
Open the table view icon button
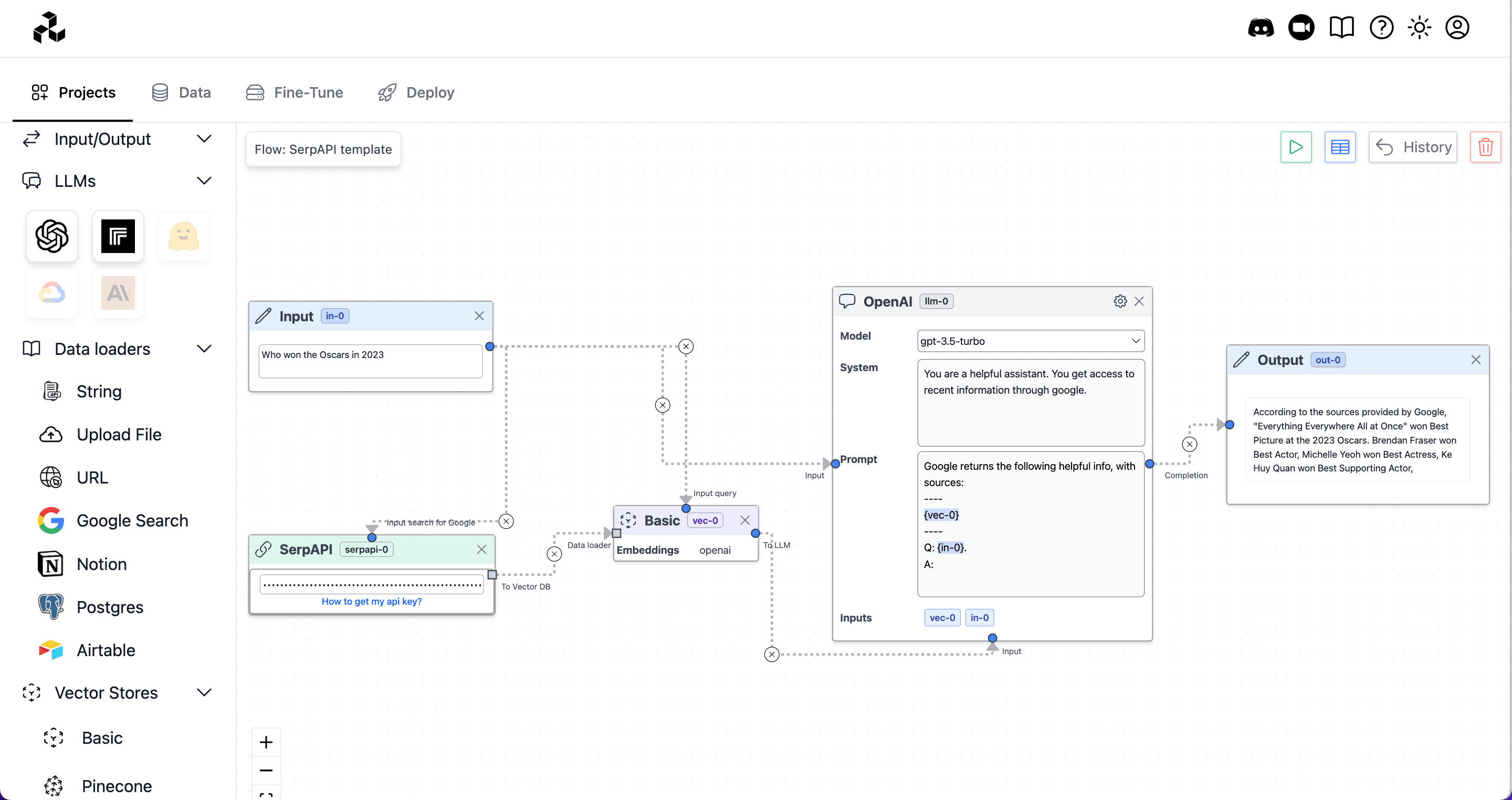pyautogui.click(x=1339, y=148)
